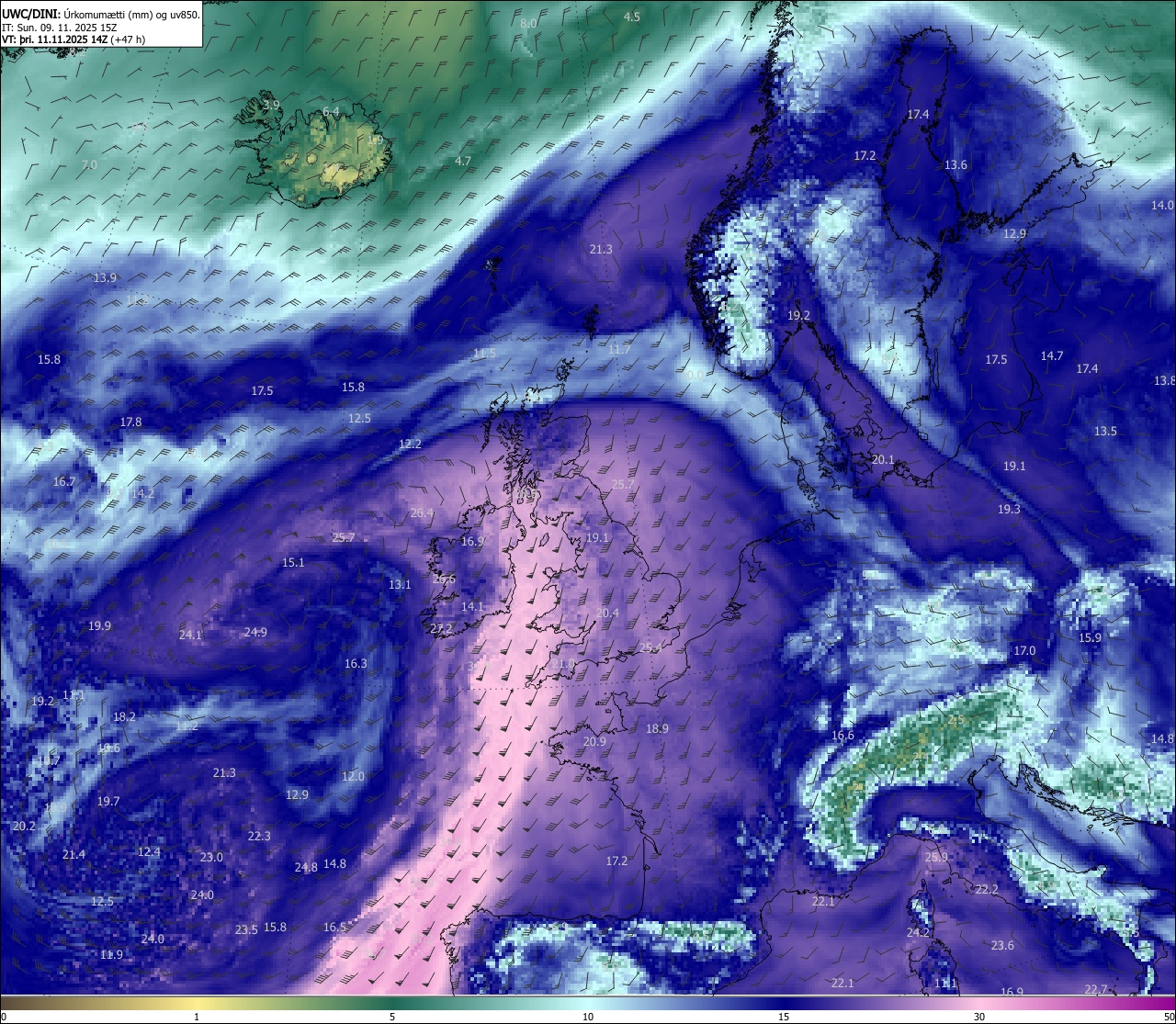The width and height of the screenshot is (1176, 1024).
Task: Click the 15.9 value label
Action: pyautogui.click(x=1090, y=637)
